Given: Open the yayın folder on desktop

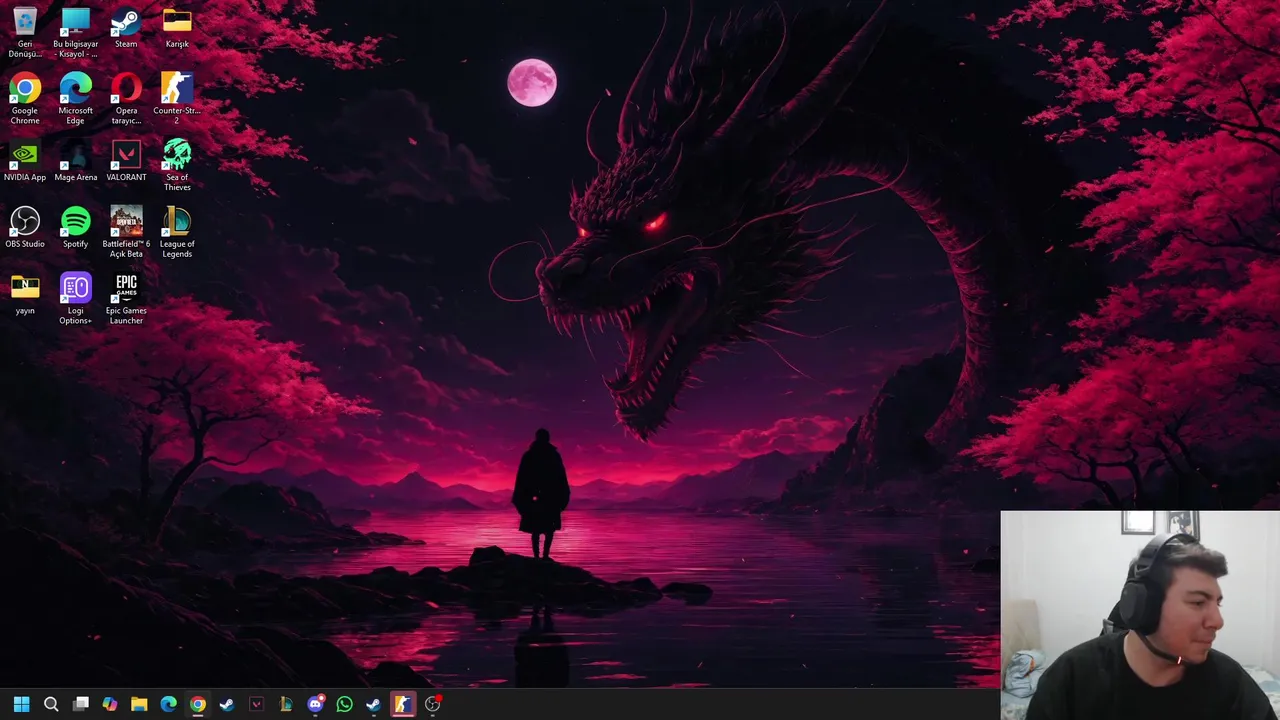Looking at the screenshot, I should click(x=25, y=294).
